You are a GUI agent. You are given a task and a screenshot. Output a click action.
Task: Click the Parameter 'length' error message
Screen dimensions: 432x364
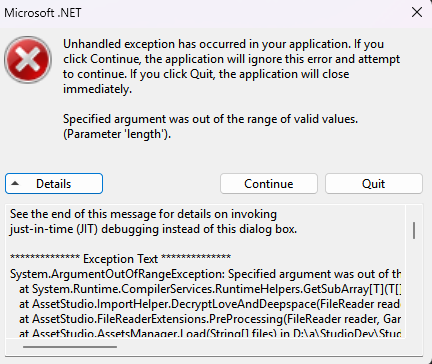coord(117,134)
